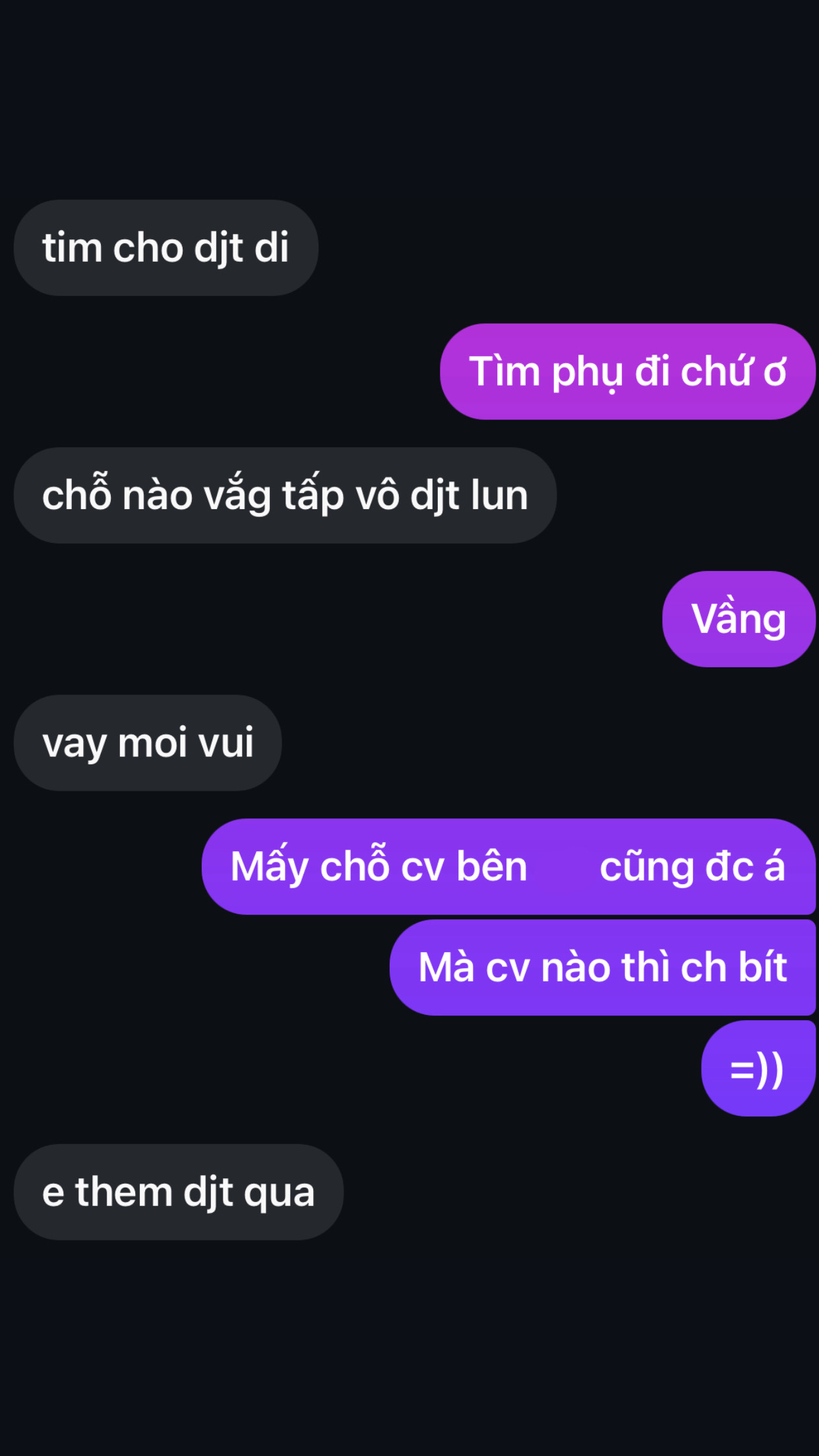This screenshot has width=819, height=1456.
Task: Tap the 'tim cho djt di' message
Action: pyautogui.click(x=166, y=247)
